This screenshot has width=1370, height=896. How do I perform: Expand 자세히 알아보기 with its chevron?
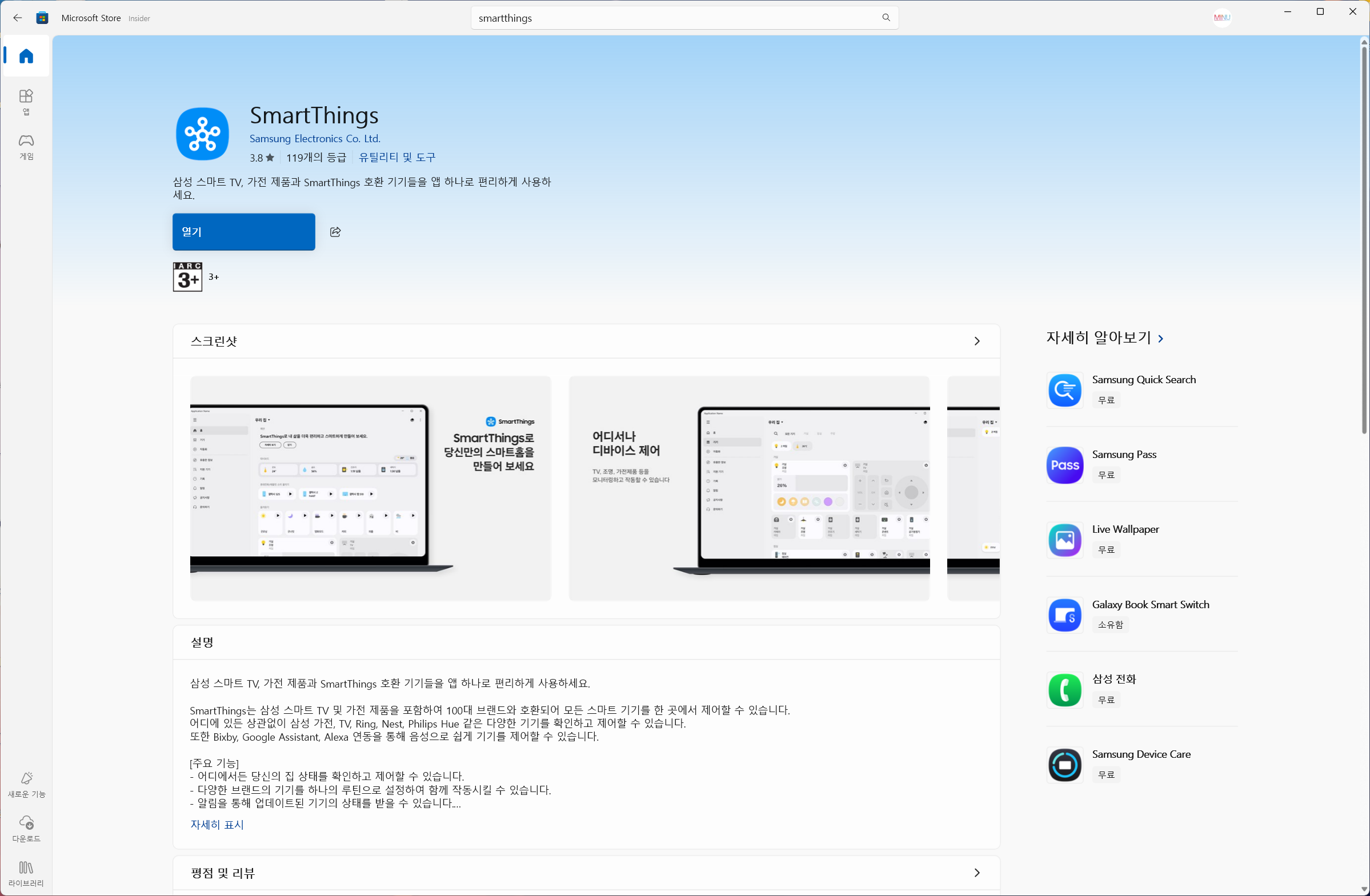[x=1160, y=339]
